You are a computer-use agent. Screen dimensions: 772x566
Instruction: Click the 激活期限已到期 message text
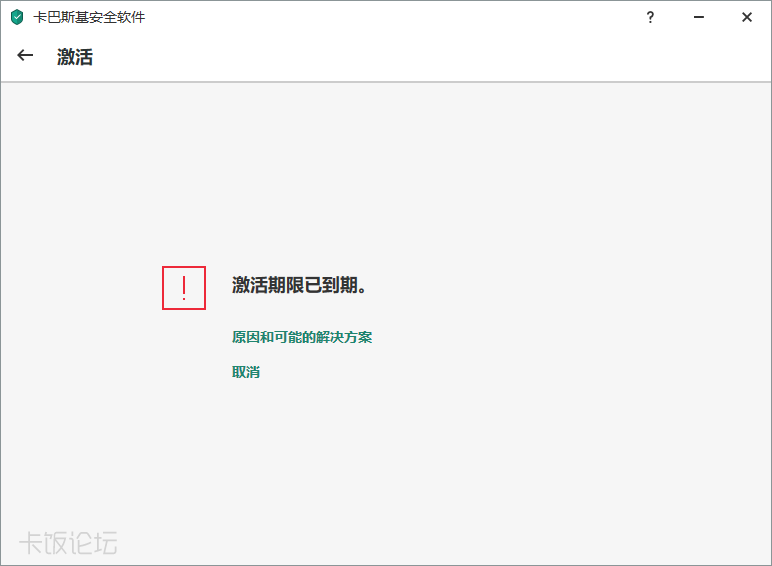(299, 286)
